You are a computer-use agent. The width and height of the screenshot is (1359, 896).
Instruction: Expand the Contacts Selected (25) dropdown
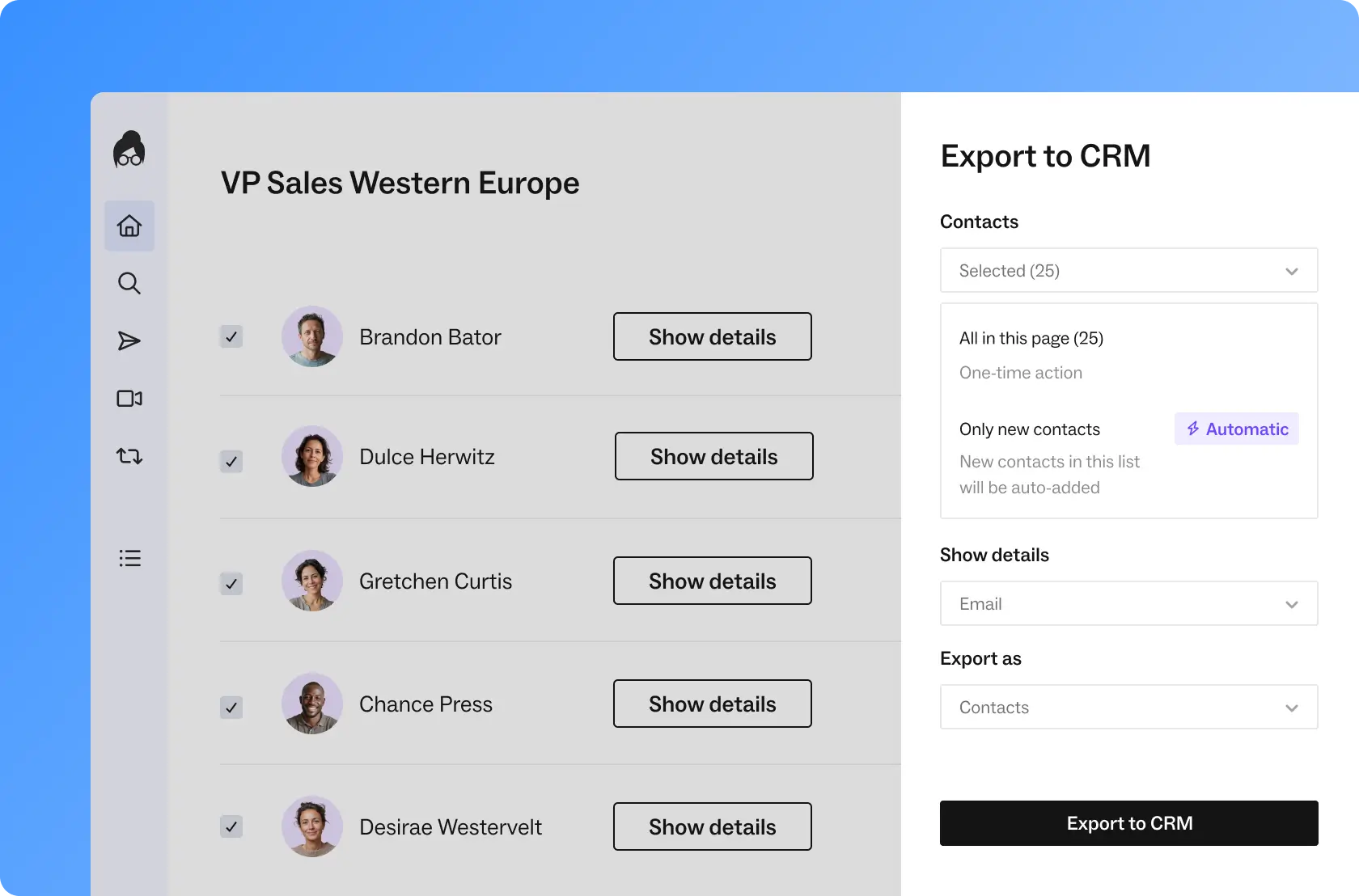click(x=1128, y=271)
